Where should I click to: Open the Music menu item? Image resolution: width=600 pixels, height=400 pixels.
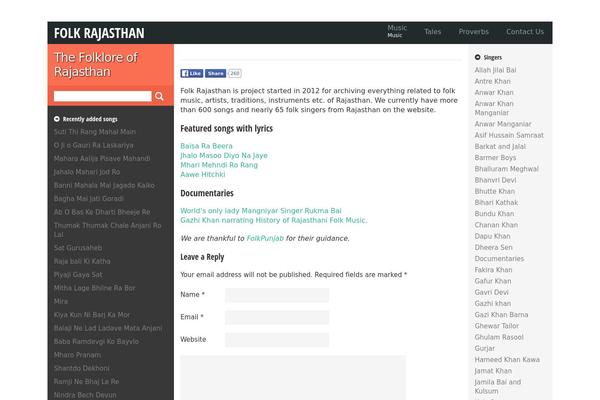pos(397,28)
